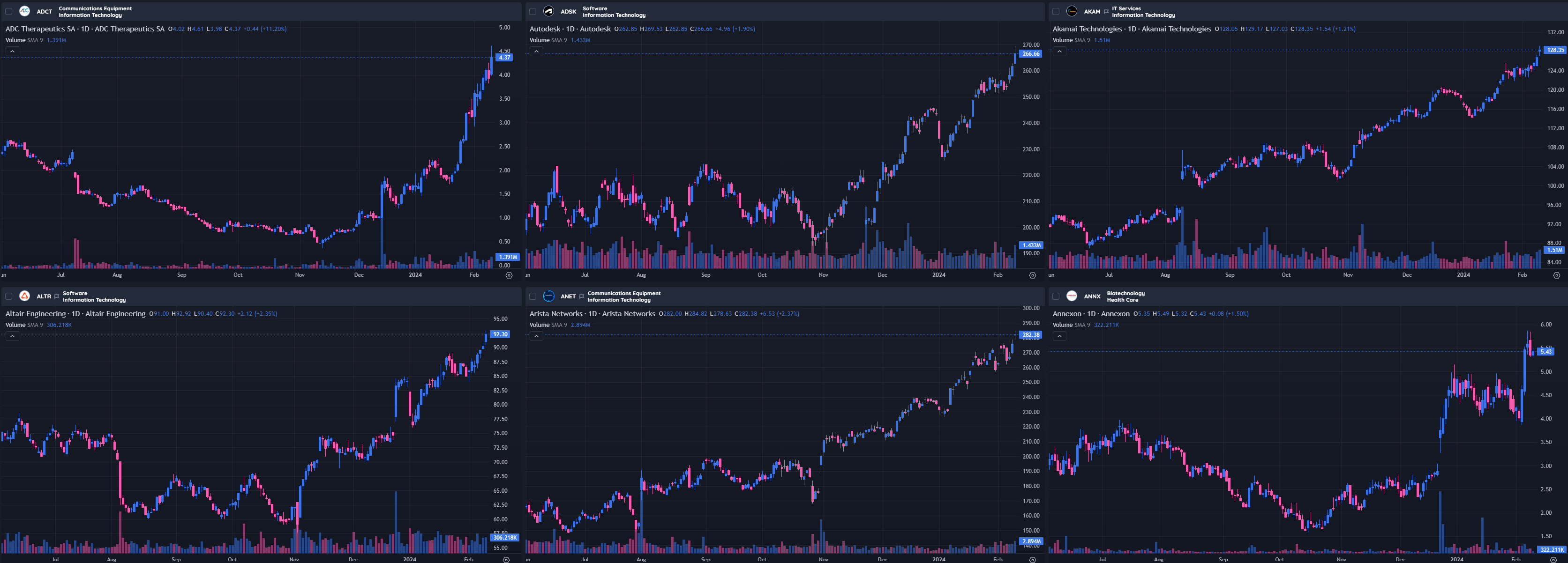This screenshot has height=563, width=1568.
Task: Click the ANET ticker symbol label
Action: [568, 296]
